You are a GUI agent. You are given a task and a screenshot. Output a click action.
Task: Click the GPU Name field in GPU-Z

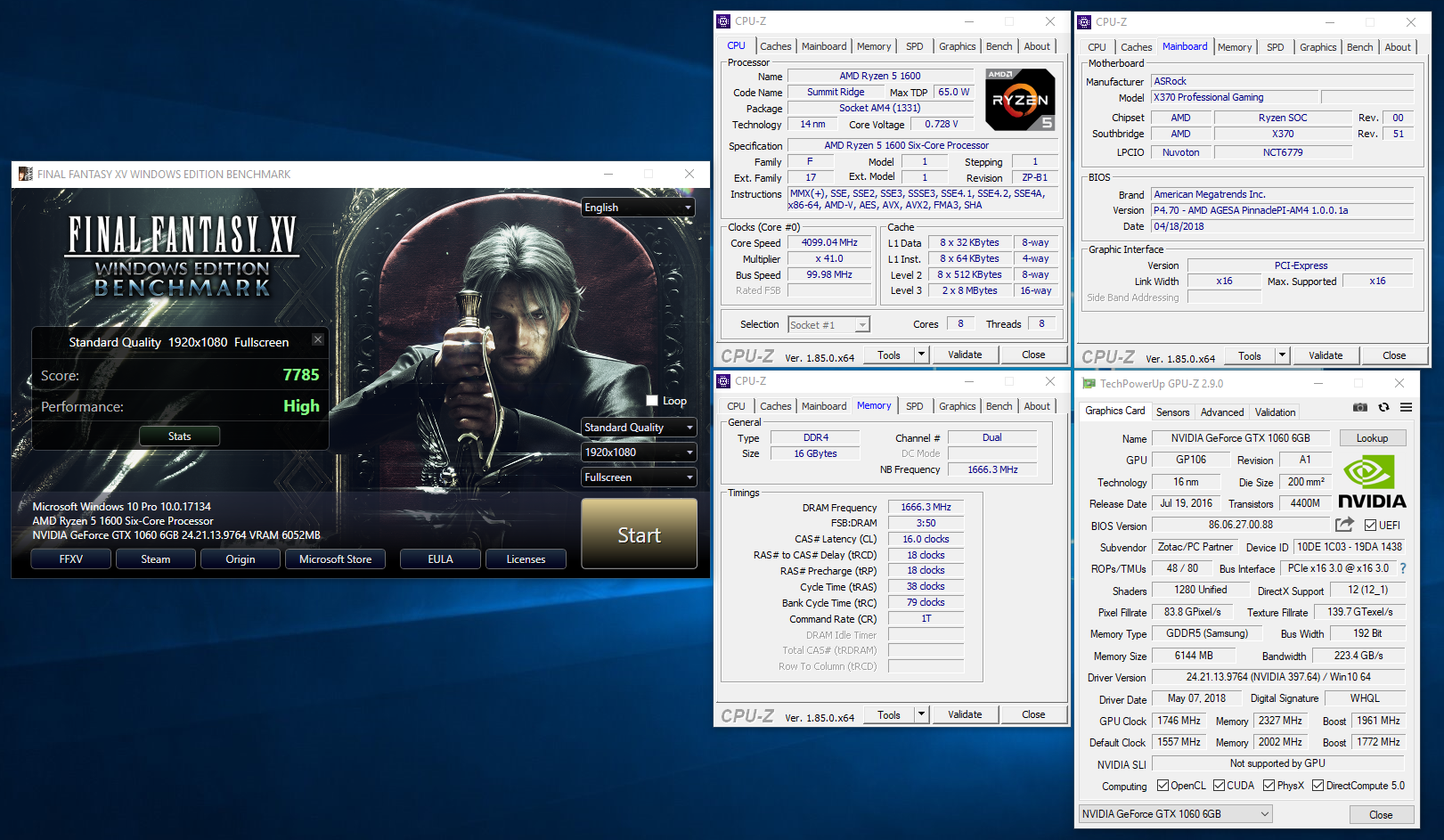coord(1241,438)
